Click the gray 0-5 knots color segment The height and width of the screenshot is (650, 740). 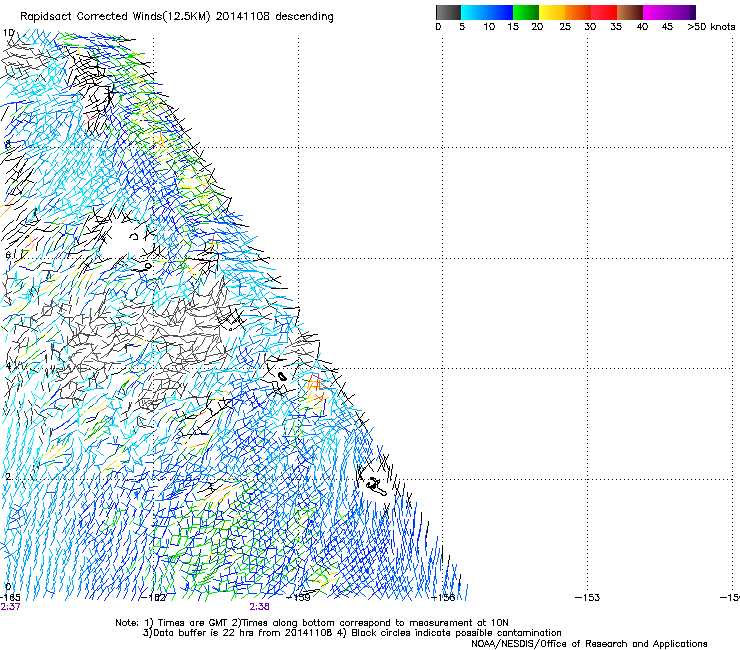click(448, 12)
